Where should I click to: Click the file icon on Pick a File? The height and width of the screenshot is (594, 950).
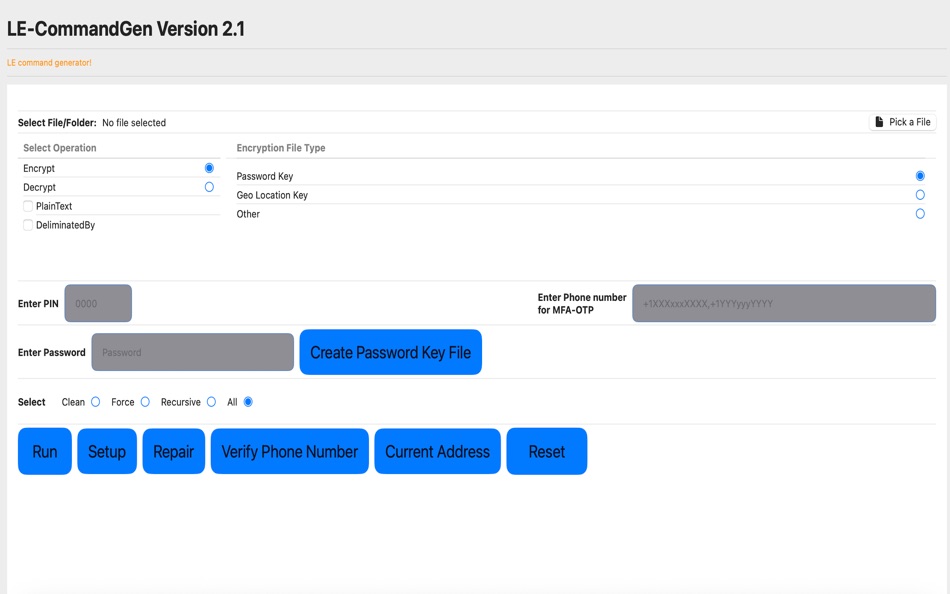point(882,121)
